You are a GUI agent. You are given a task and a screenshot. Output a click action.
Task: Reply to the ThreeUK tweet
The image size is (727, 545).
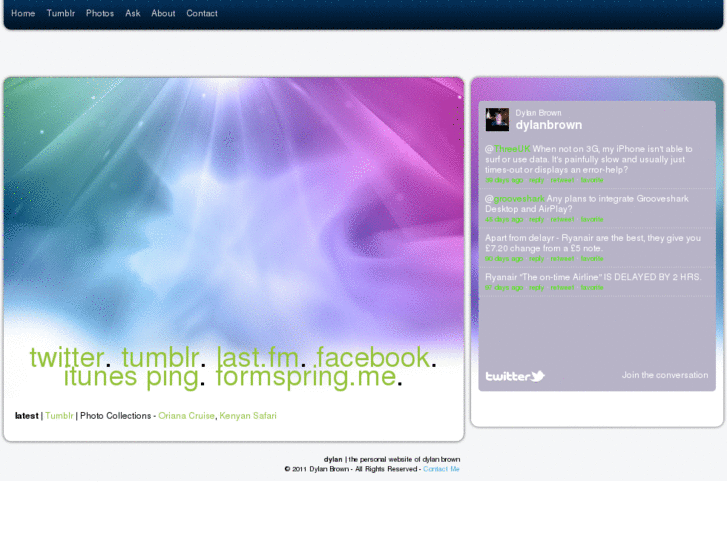click(x=536, y=180)
